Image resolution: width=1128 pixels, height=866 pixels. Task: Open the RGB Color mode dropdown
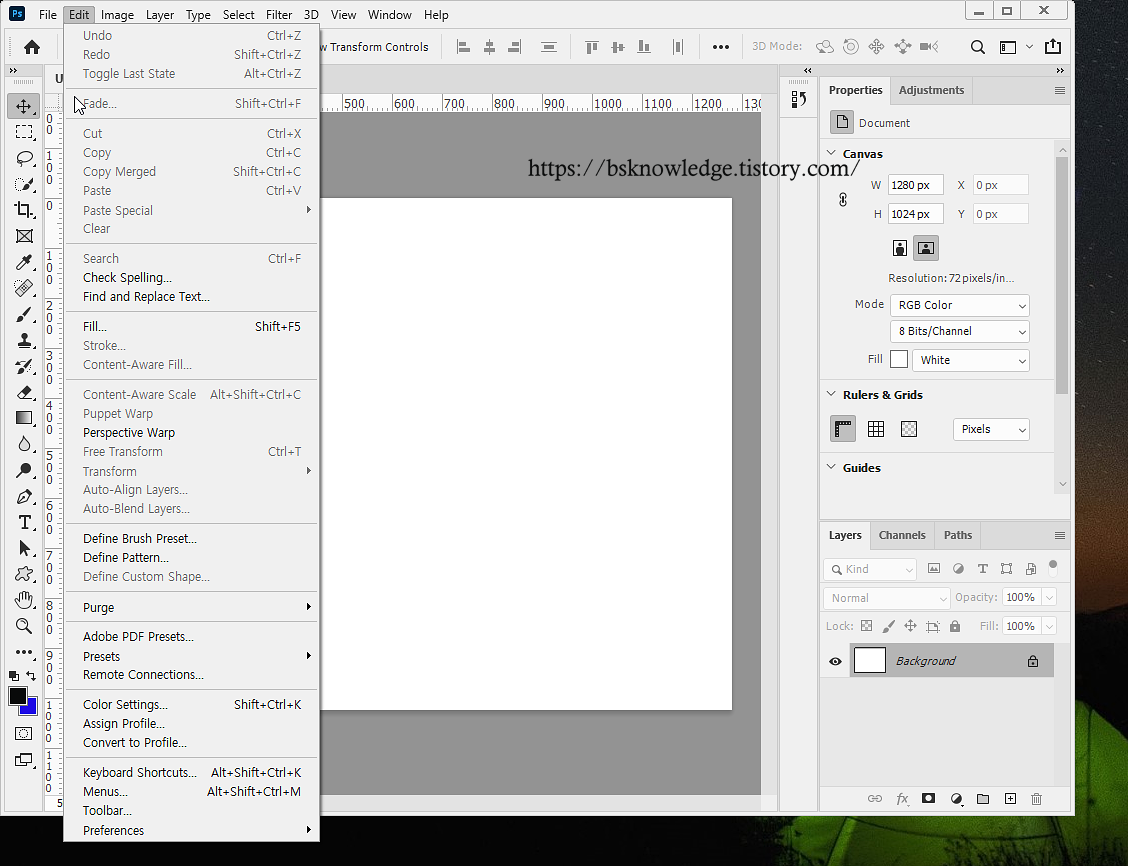(960, 305)
